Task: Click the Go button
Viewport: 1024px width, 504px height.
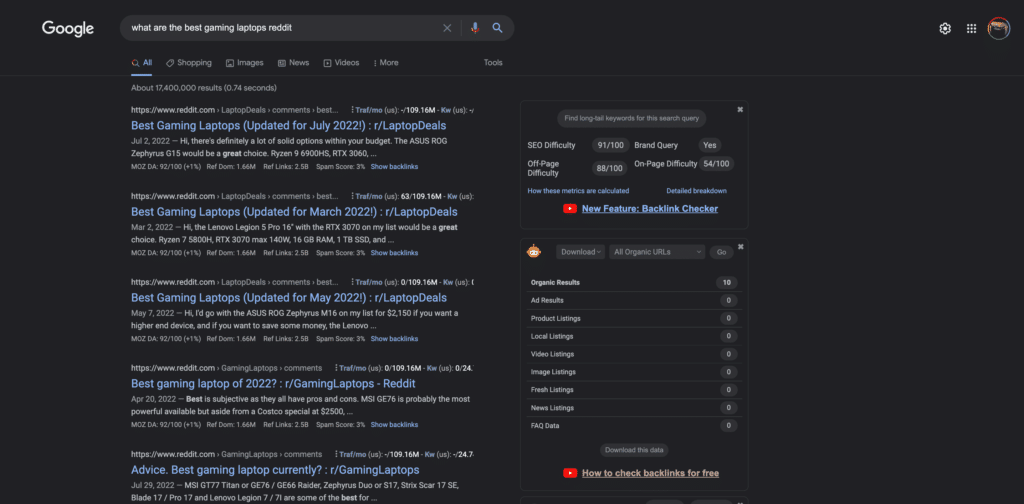Action: pyautogui.click(x=722, y=252)
